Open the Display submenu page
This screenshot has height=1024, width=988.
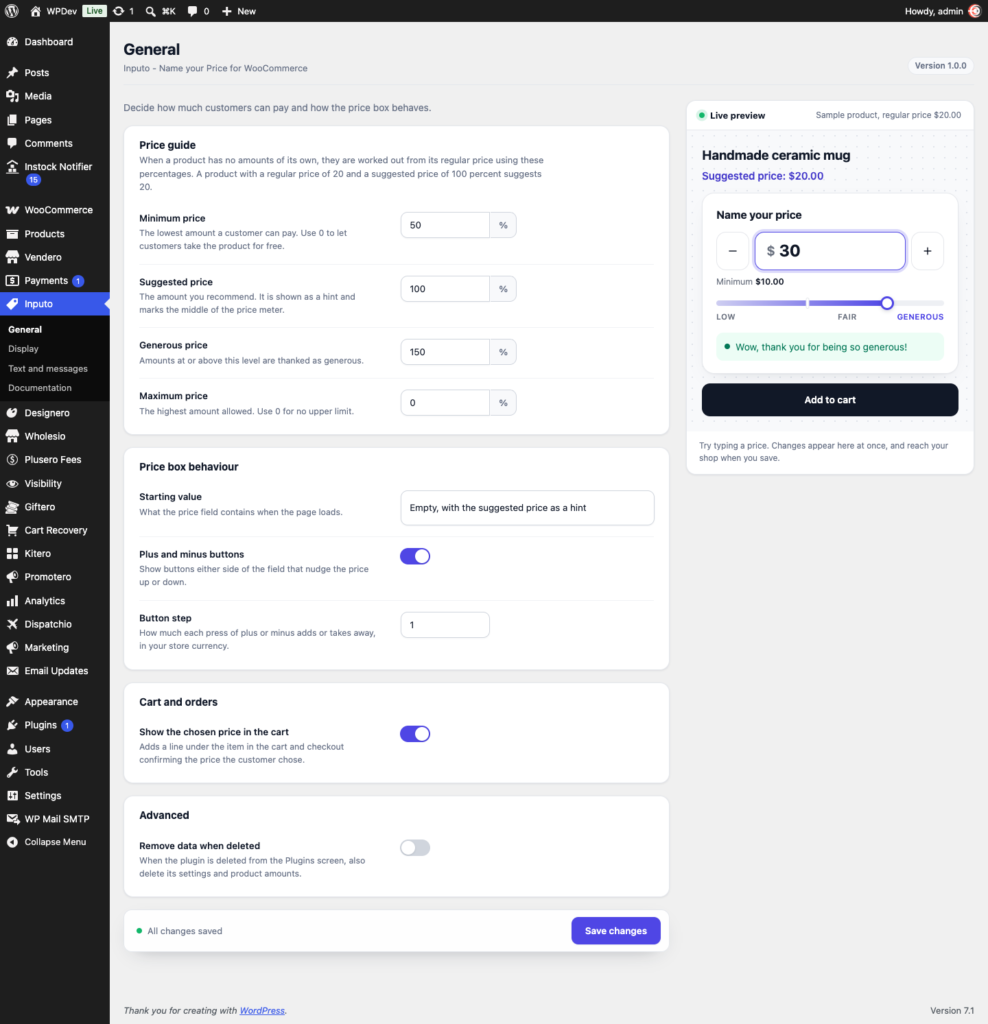pyautogui.click(x=24, y=349)
